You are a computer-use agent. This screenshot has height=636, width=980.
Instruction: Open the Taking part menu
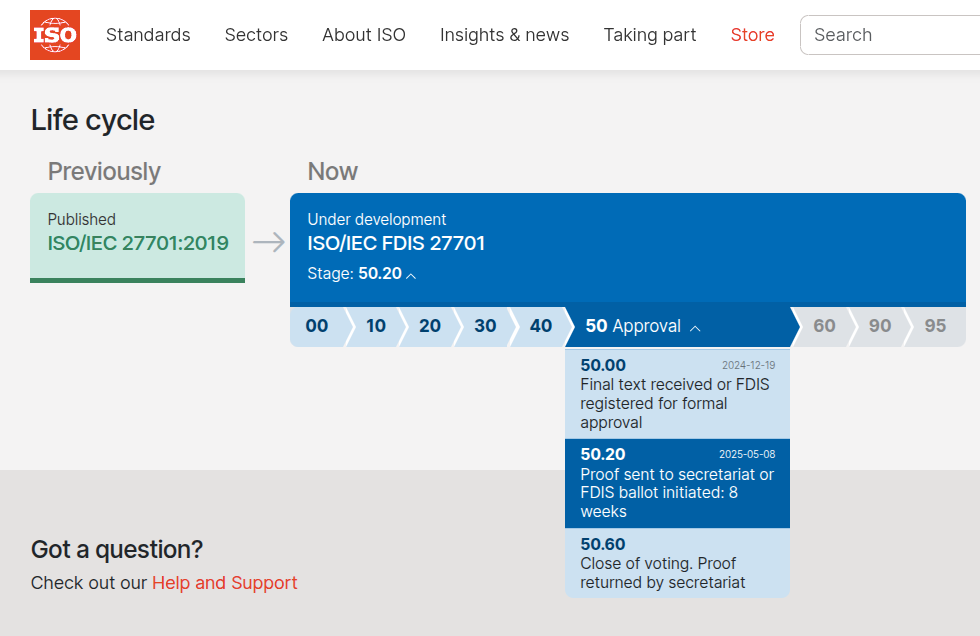pyautogui.click(x=650, y=35)
